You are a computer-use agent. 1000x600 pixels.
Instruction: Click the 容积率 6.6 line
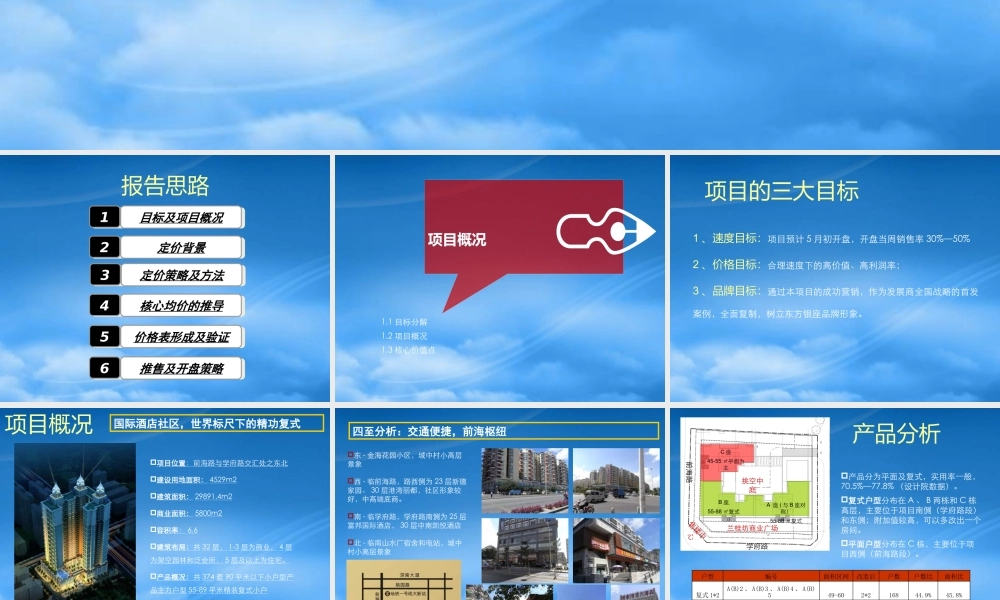coord(174,530)
